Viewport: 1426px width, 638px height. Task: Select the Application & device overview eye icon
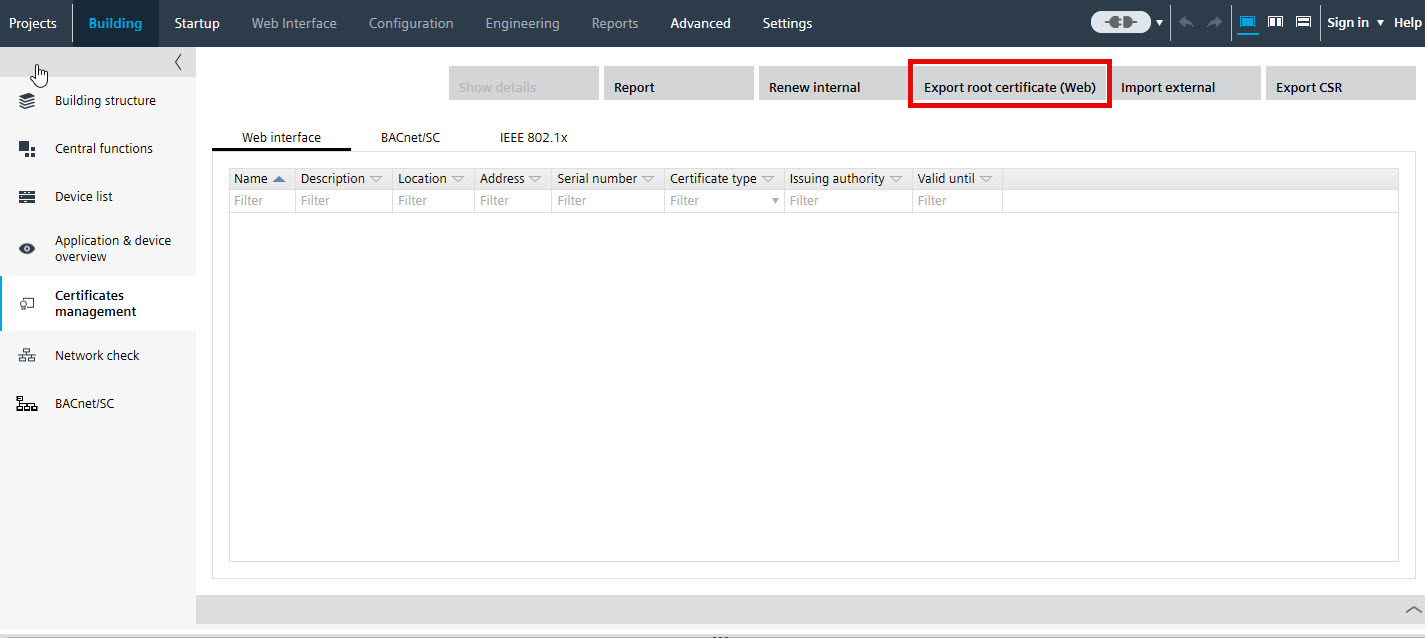27,249
